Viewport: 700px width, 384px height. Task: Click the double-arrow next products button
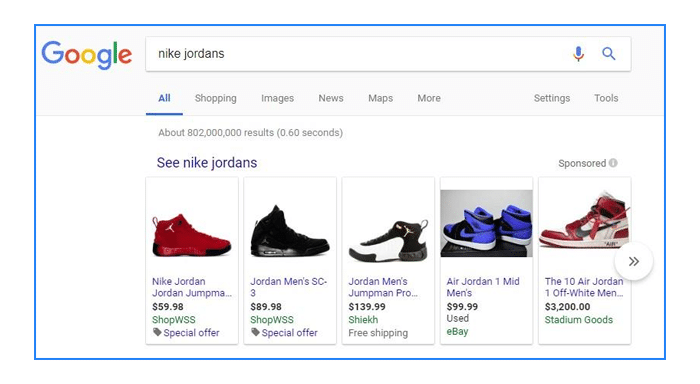pos(633,261)
